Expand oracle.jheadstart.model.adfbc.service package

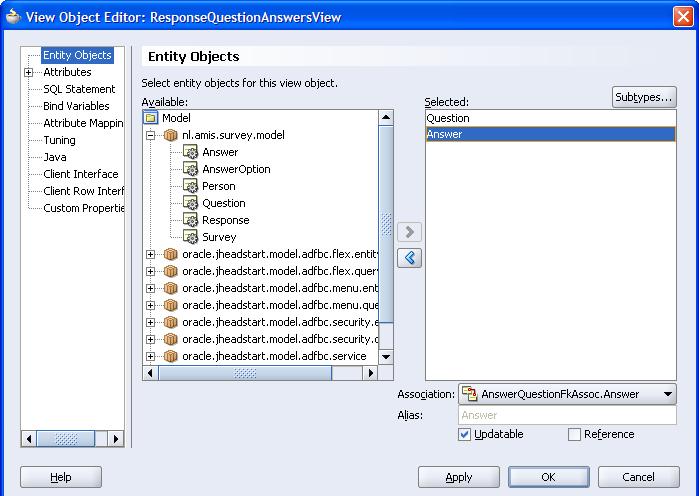pyautogui.click(x=152, y=356)
